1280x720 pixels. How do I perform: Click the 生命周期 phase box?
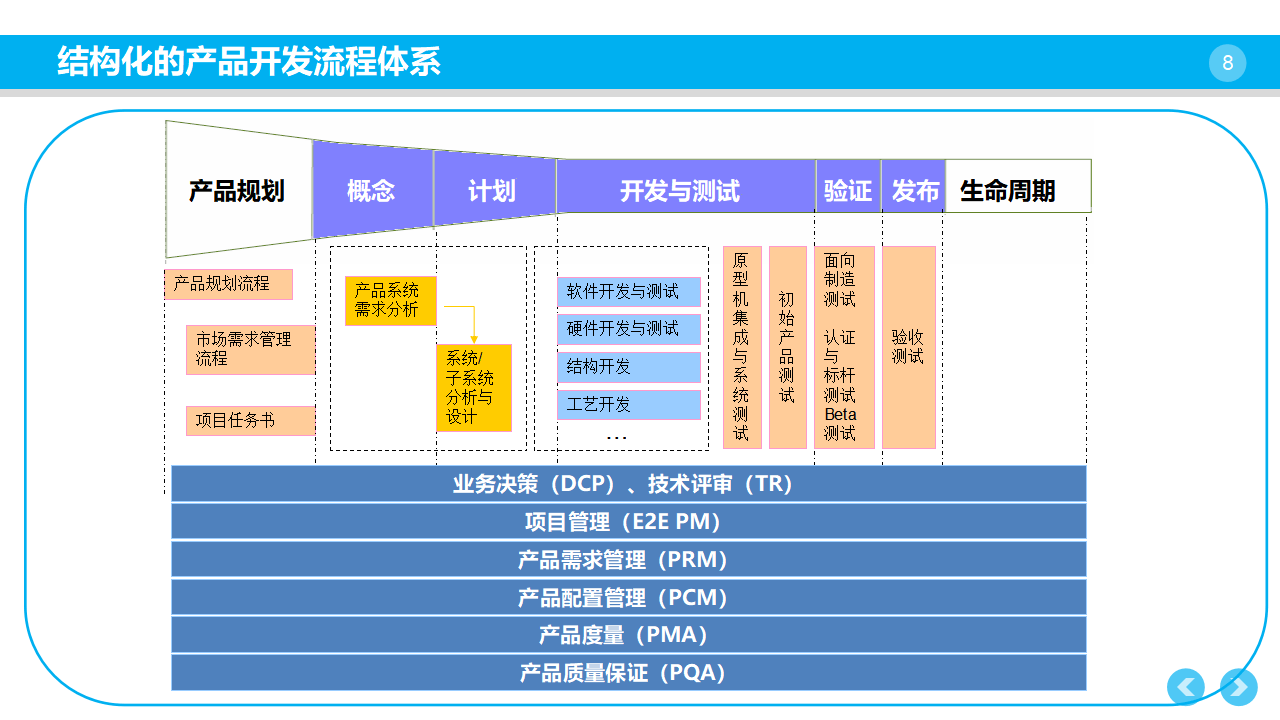pos(1018,186)
